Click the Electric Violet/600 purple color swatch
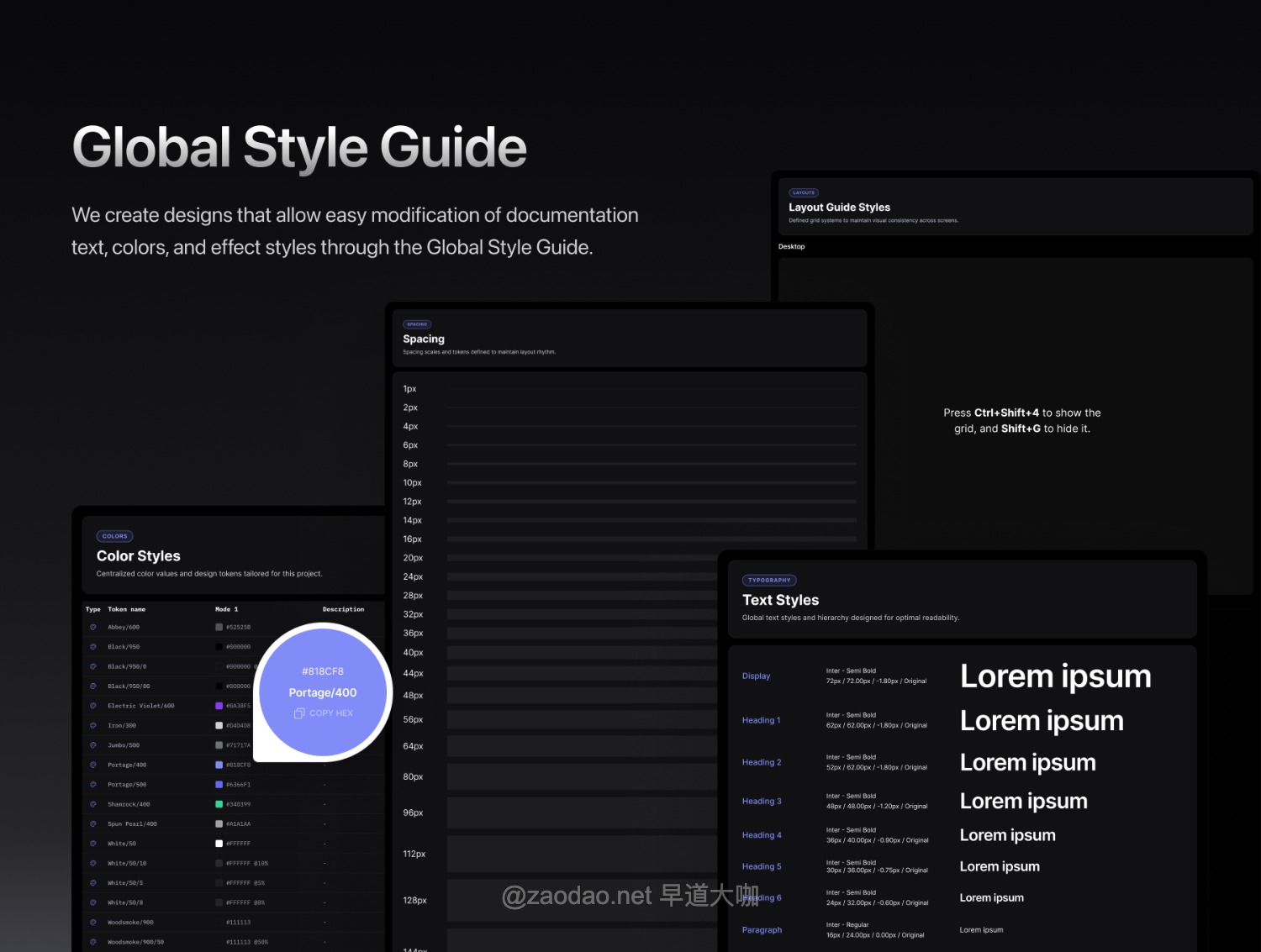The height and width of the screenshot is (952, 1261). (219, 706)
